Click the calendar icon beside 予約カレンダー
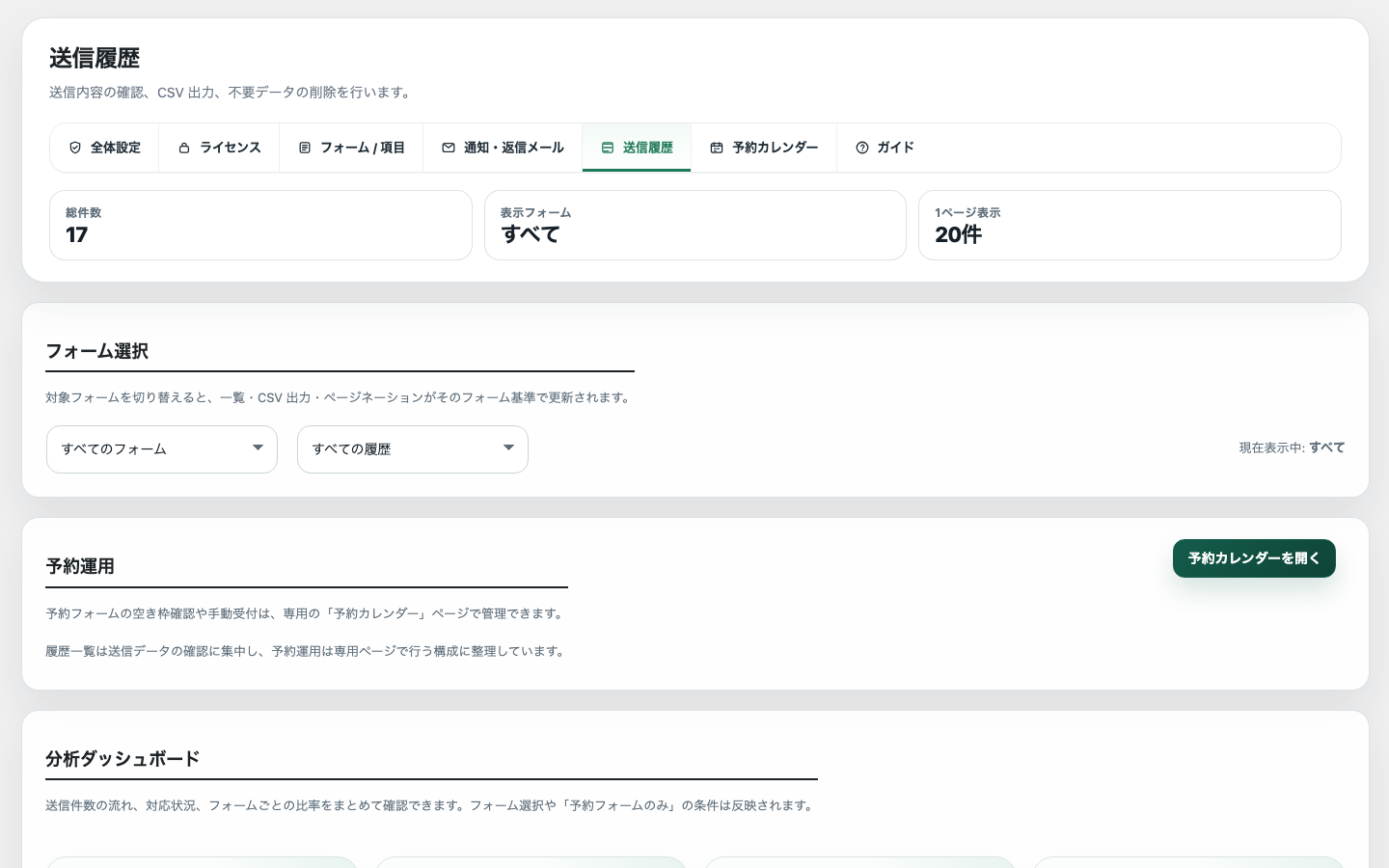 point(717,148)
